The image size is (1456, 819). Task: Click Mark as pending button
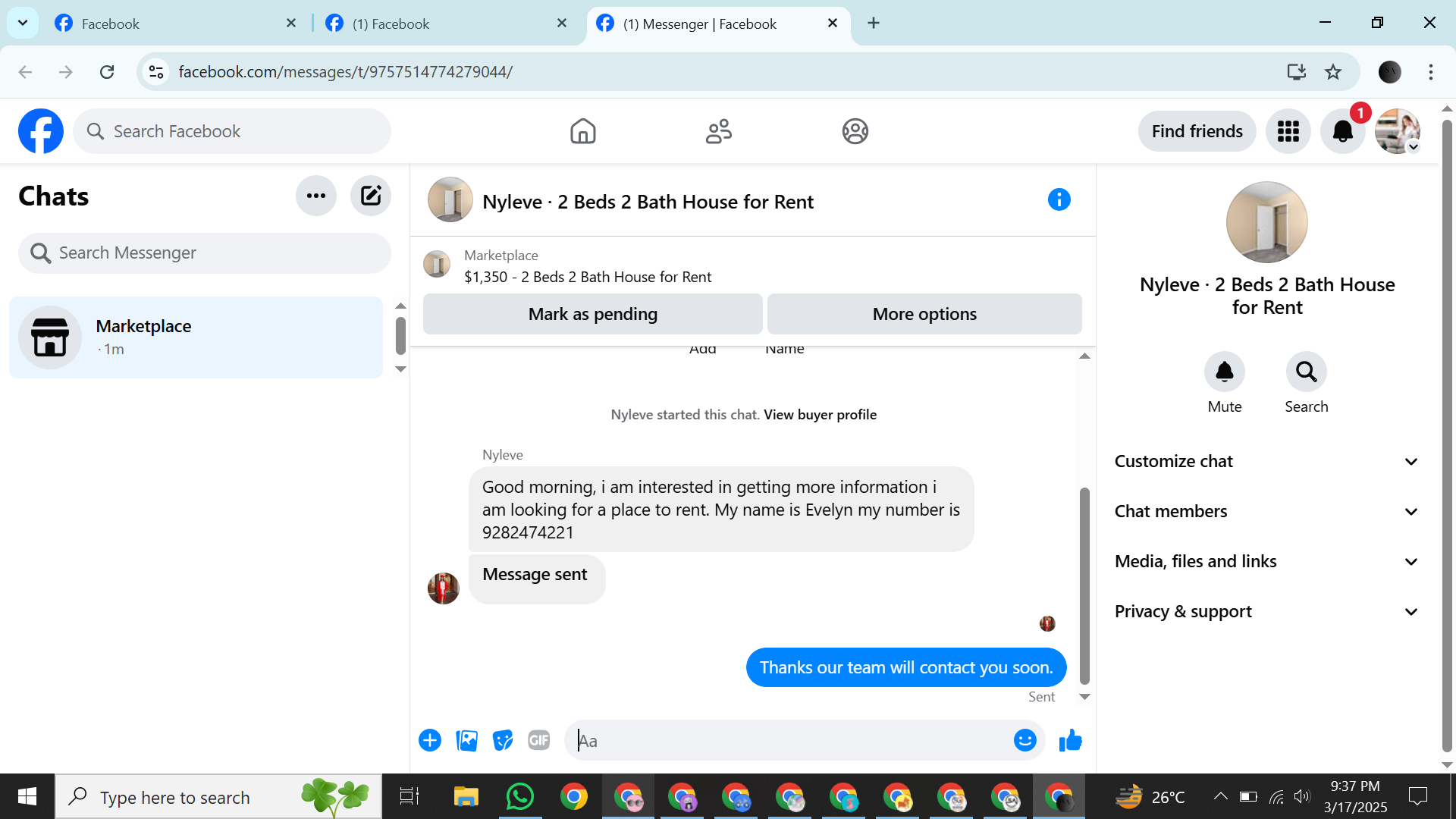point(592,314)
